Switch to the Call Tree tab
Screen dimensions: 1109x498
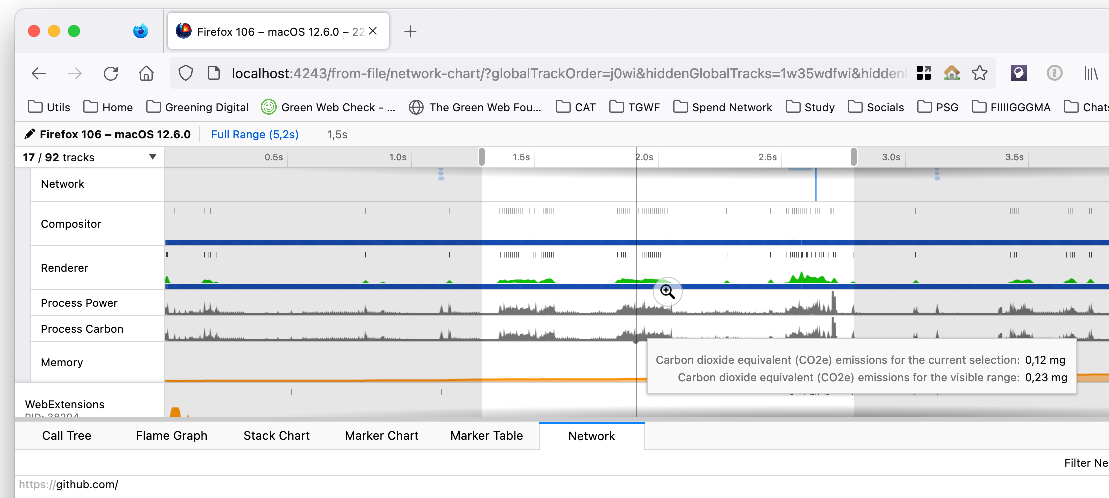(x=66, y=436)
